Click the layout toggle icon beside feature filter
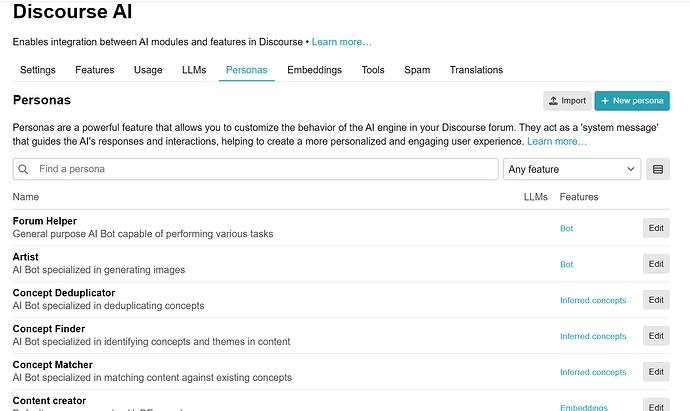The height and width of the screenshot is (411, 690). click(x=657, y=169)
